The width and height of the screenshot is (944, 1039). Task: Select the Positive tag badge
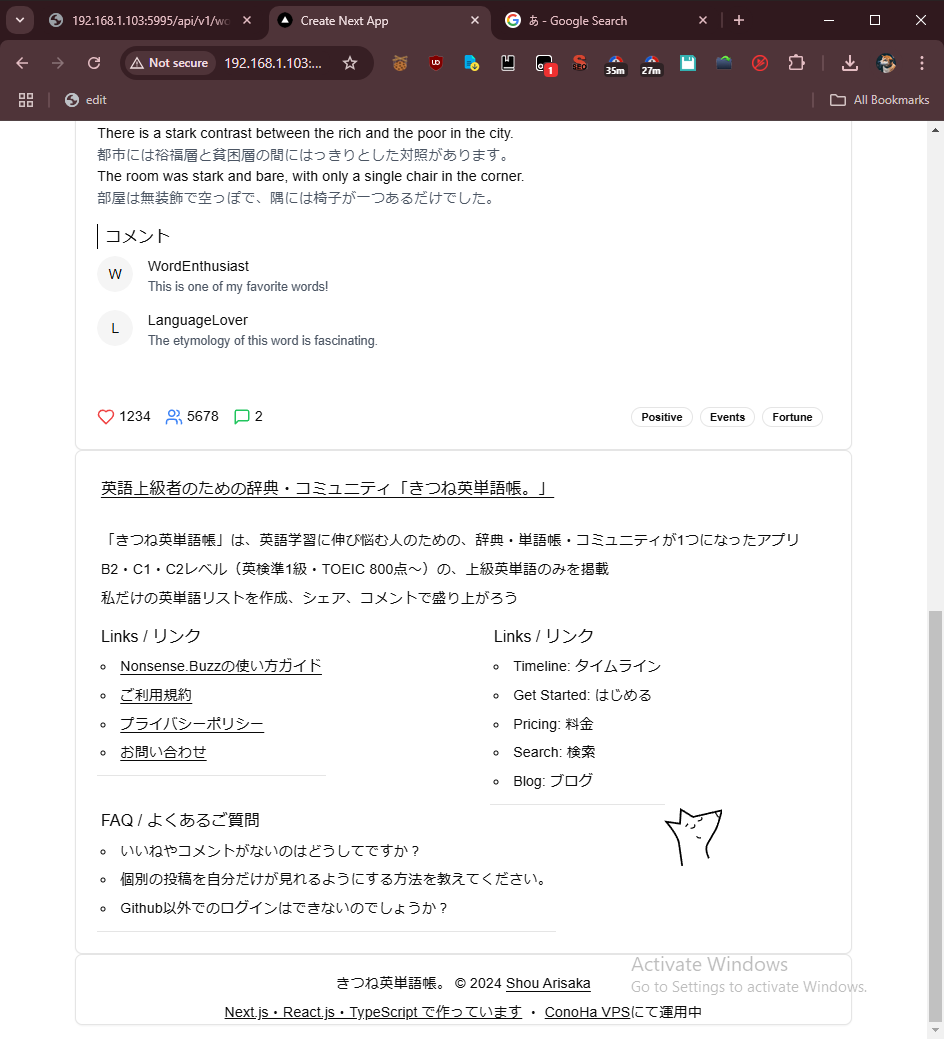tap(662, 417)
